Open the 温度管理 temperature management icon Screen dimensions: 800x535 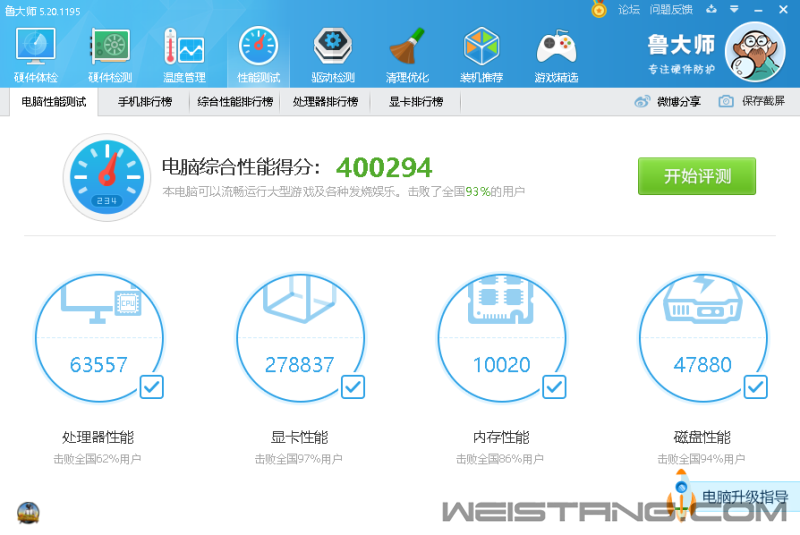pos(184,55)
